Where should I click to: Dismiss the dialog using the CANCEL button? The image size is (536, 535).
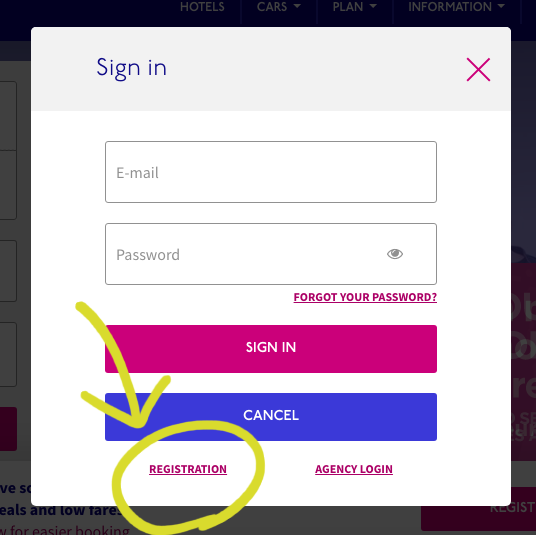click(271, 417)
